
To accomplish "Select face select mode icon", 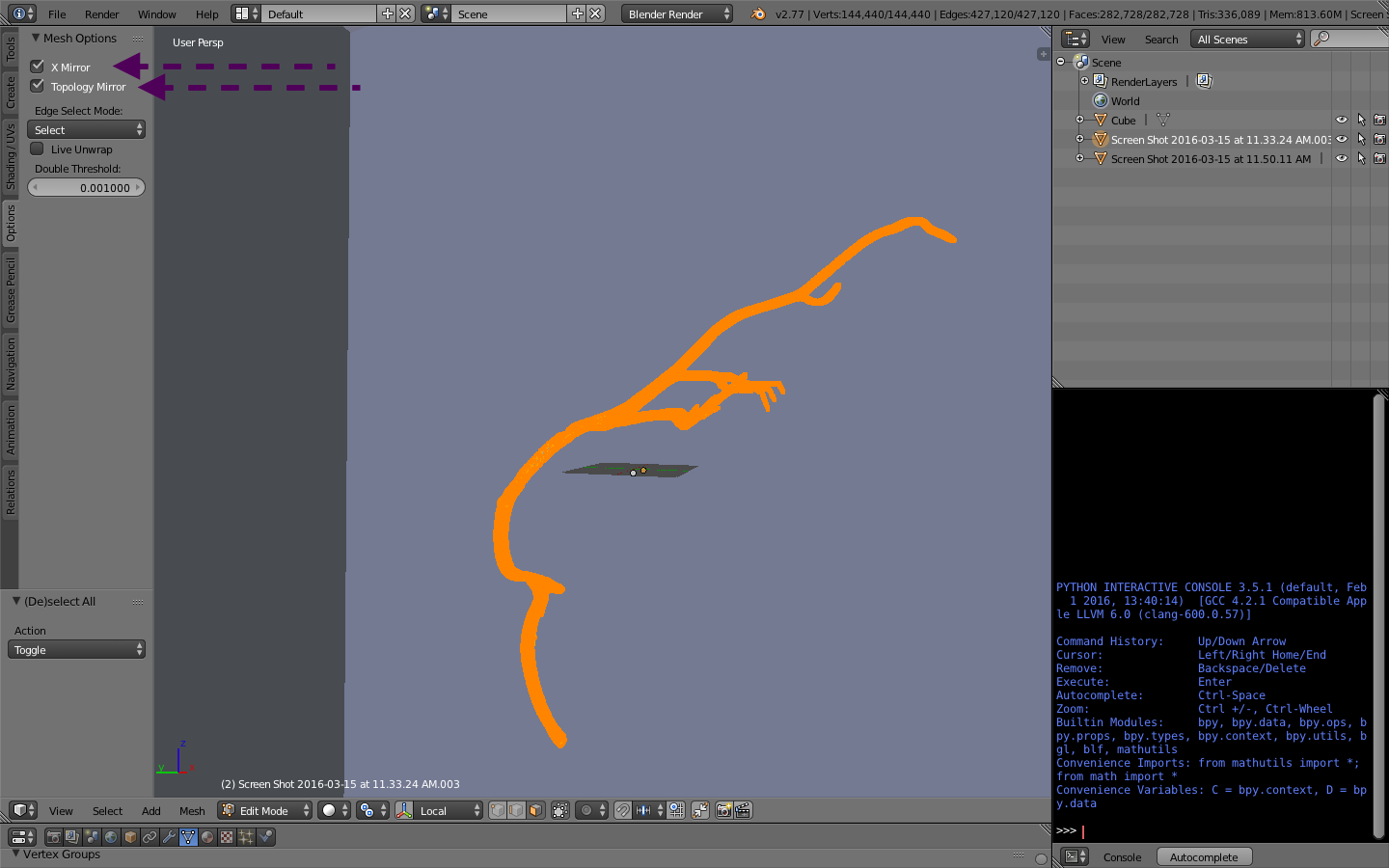I will (x=535, y=811).
